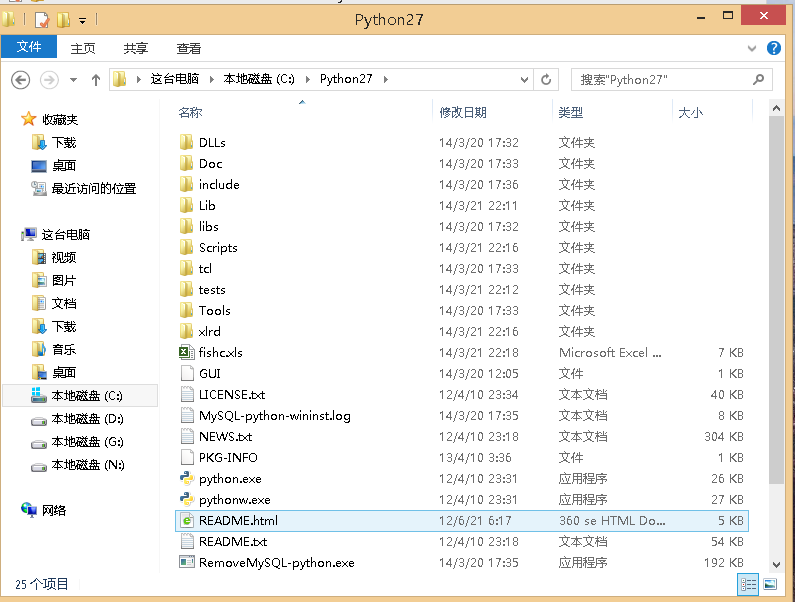Viewport: 795px width, 602px height.
Task: Open address bar history dropdown
Action: coord(524,79)
